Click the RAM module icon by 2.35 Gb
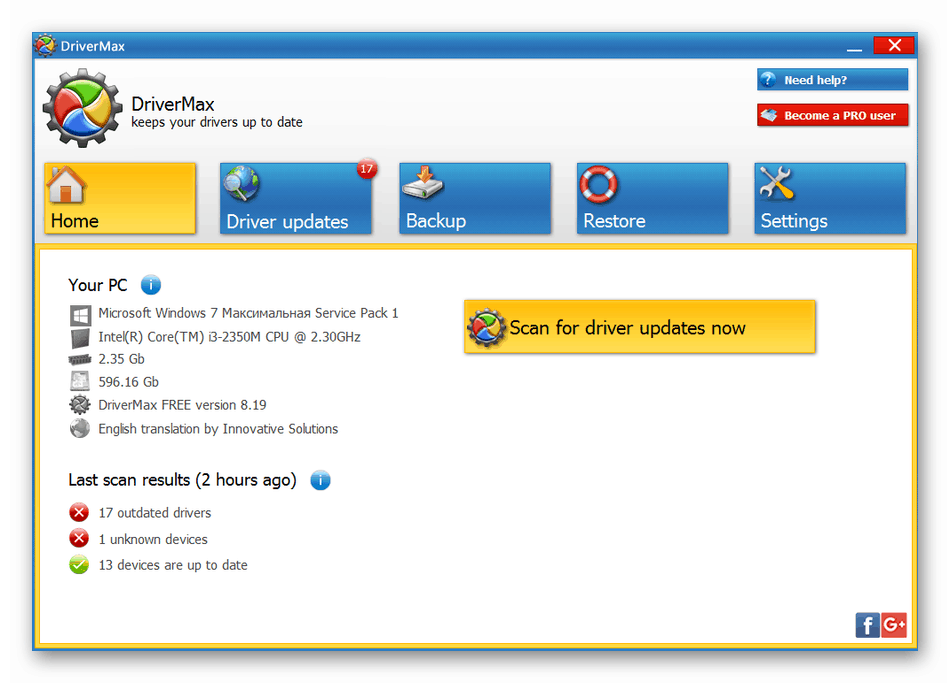 pyautogui.click(x=80, y=359)
